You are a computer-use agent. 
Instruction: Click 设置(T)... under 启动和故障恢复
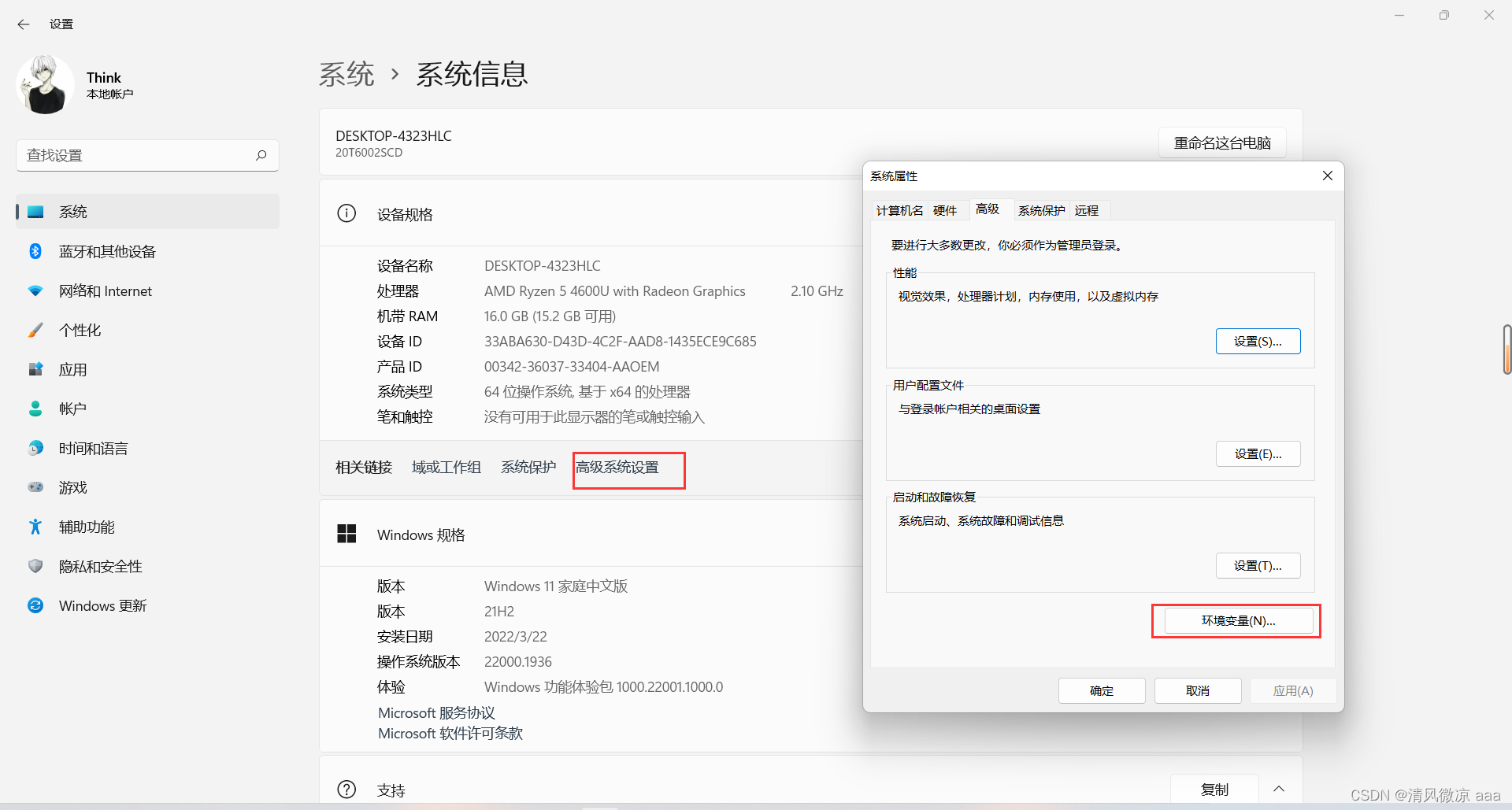point(1258,565)
